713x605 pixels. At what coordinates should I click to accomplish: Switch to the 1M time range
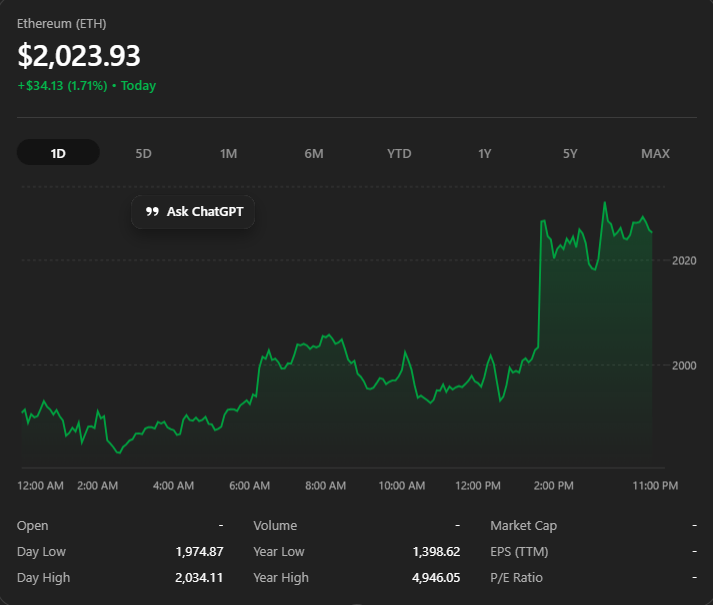coord(228,154)
